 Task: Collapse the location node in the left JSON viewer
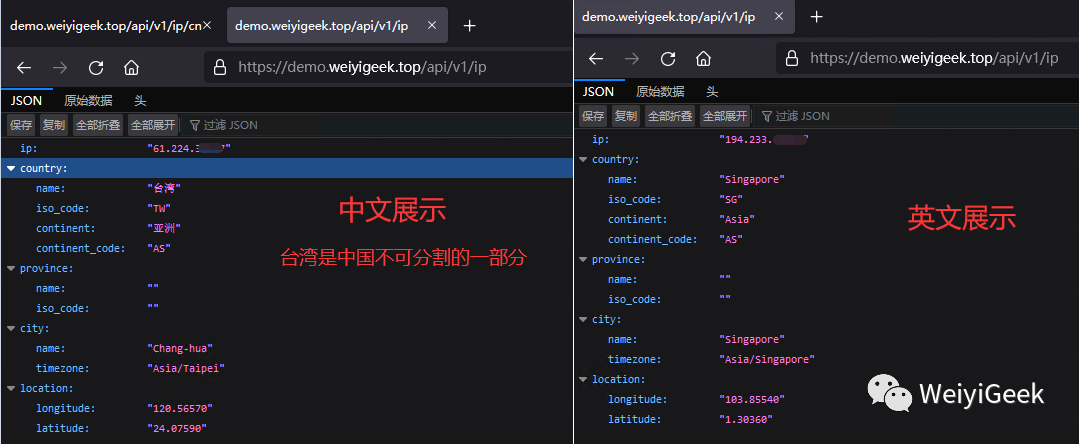[x=11, y=388]
